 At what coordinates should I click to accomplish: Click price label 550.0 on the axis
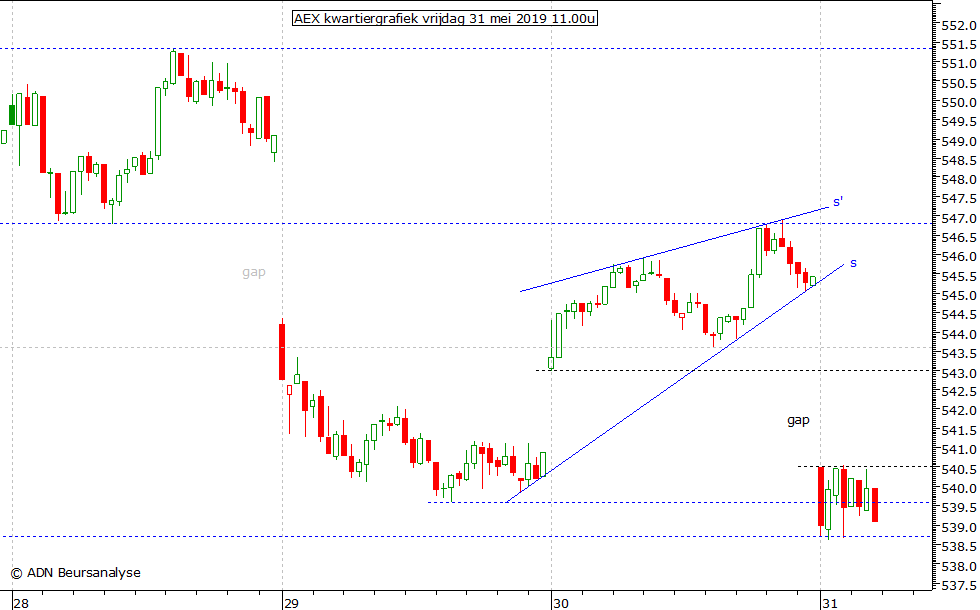point(959,102)
